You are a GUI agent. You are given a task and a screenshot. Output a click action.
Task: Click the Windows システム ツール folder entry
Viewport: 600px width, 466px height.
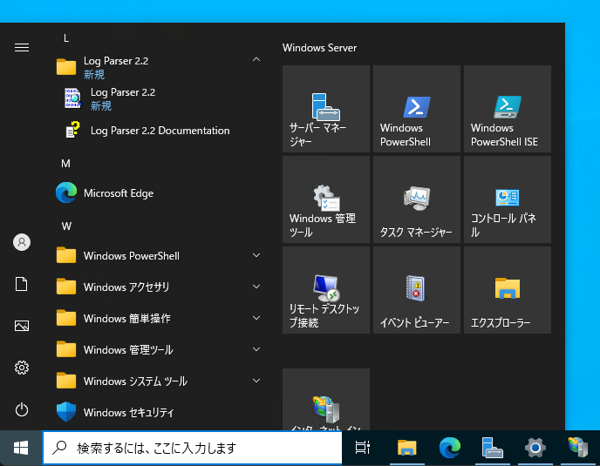pos(161,381)
